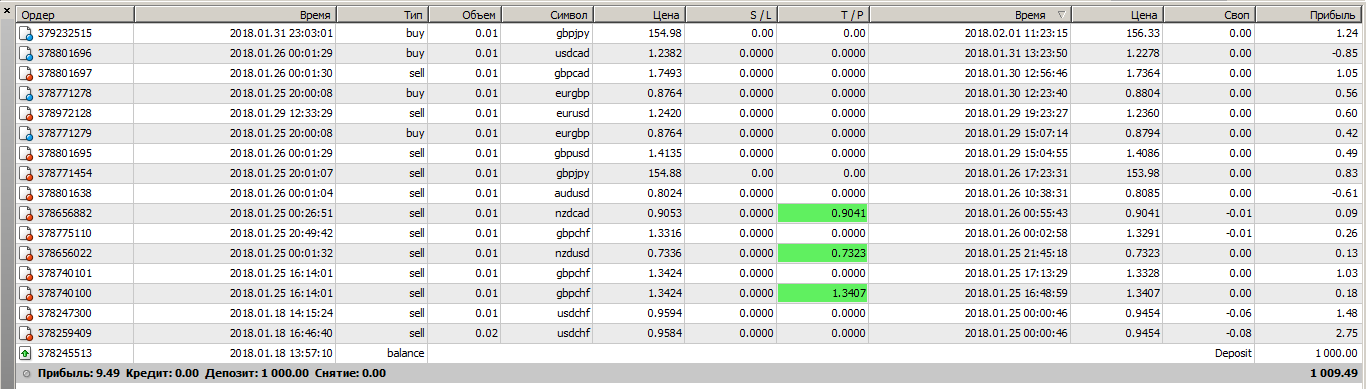
Task: Select the usdcad symbol at price 1.2382
Action: pos(571,53)
